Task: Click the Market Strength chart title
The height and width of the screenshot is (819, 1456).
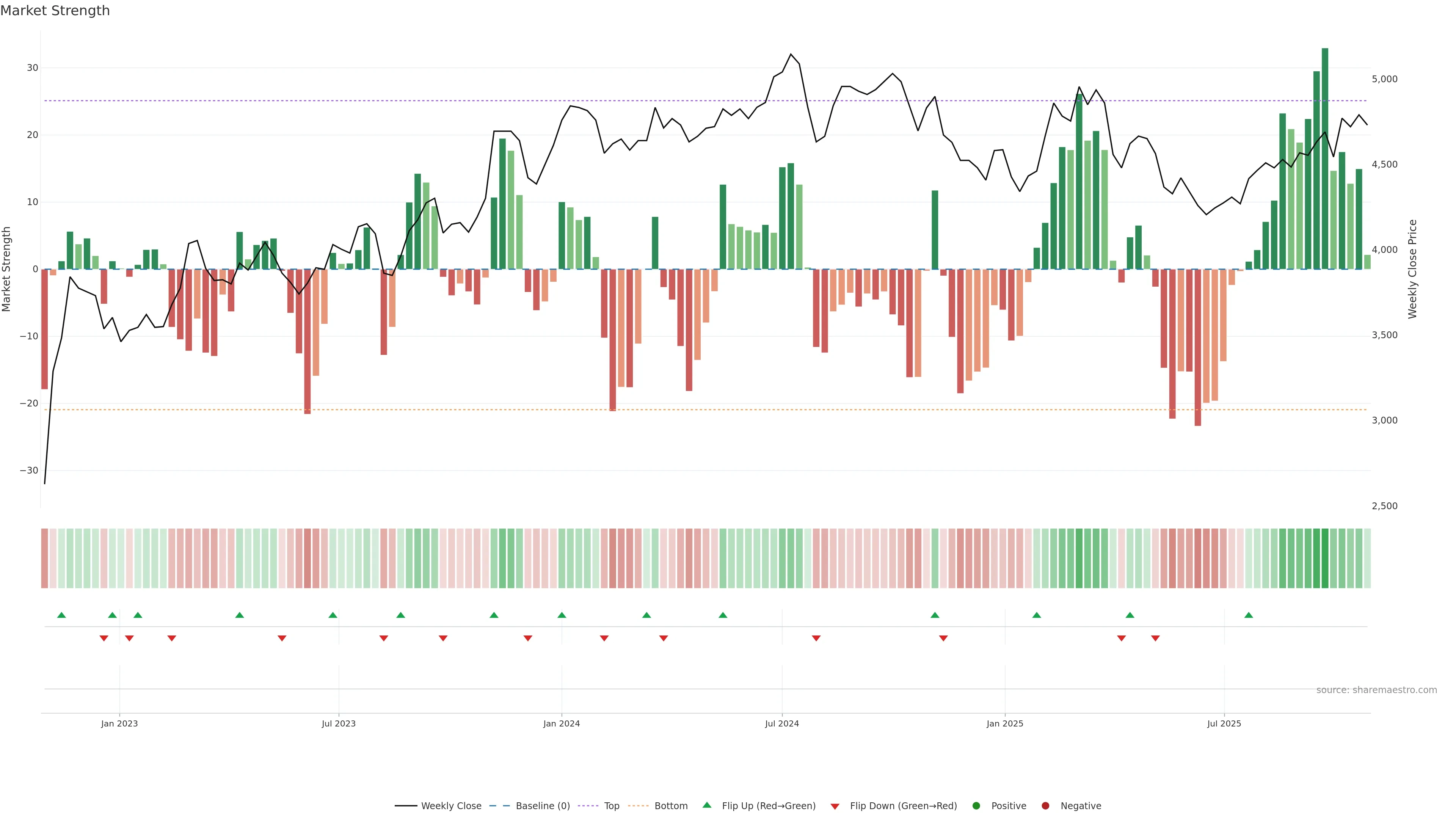Action: click(x=55, y=11)
